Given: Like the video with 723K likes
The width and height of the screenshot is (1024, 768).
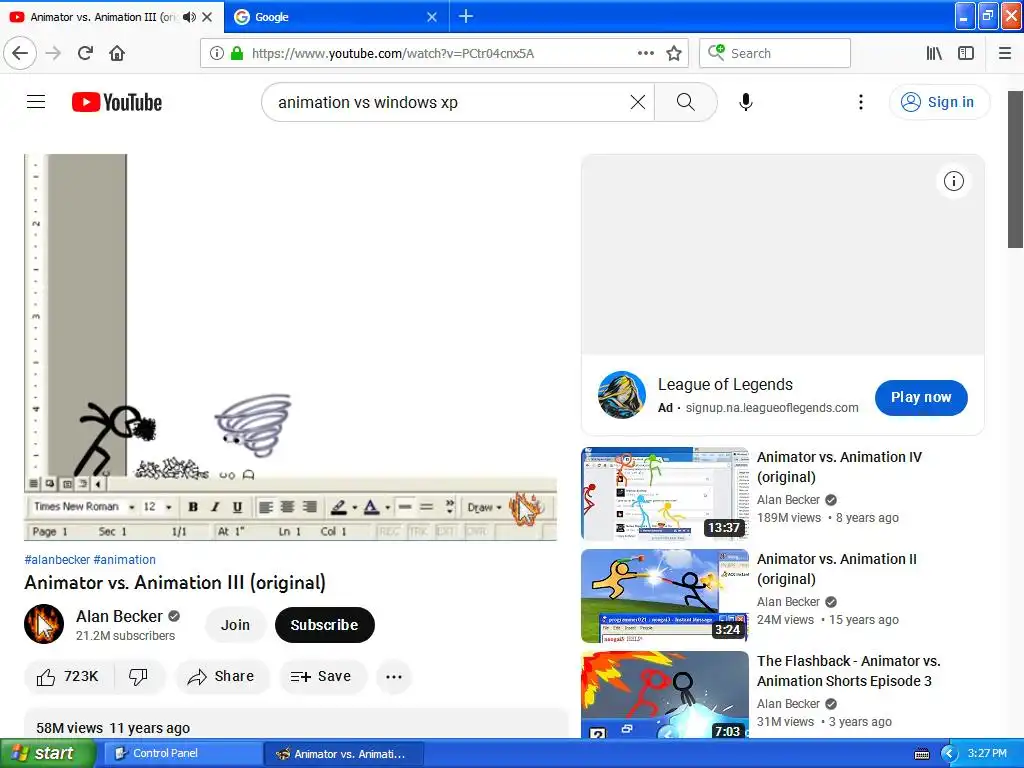Looking at the screenshot, I should tap(69, 677).
